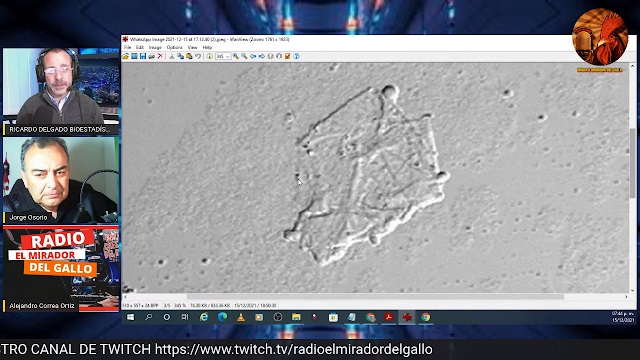Click the Undo toolbar icon

[198, 56]
